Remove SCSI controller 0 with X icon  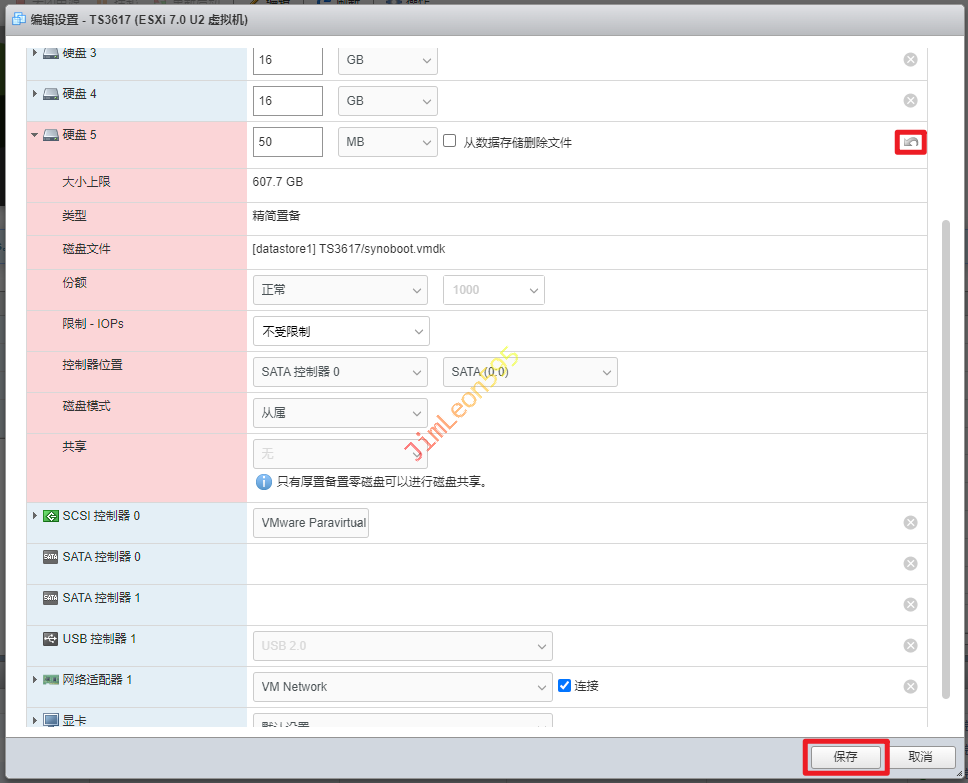pyautogui.click(x=910, y=523)
